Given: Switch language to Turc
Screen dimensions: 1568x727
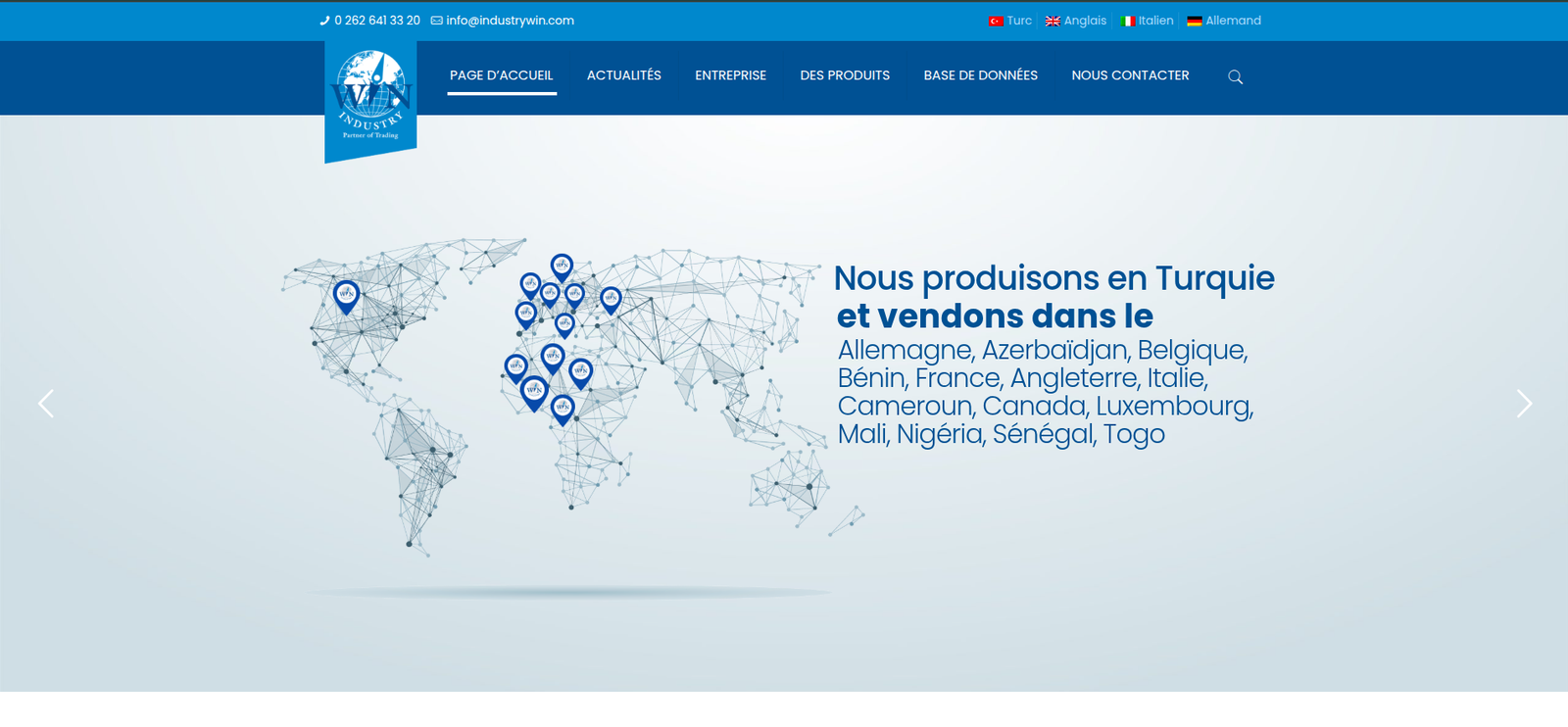Looking at the screenshot, I should [x=1019, y=21].
